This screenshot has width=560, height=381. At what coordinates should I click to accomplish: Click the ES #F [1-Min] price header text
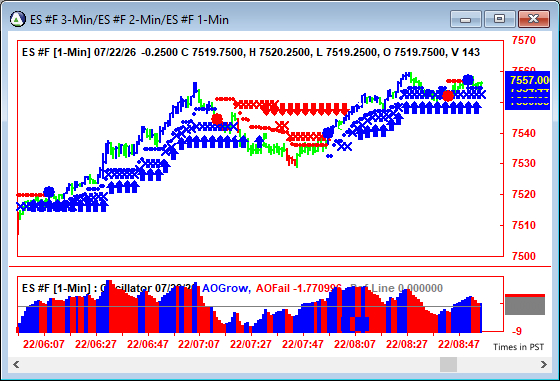click(x=251, y=52)
